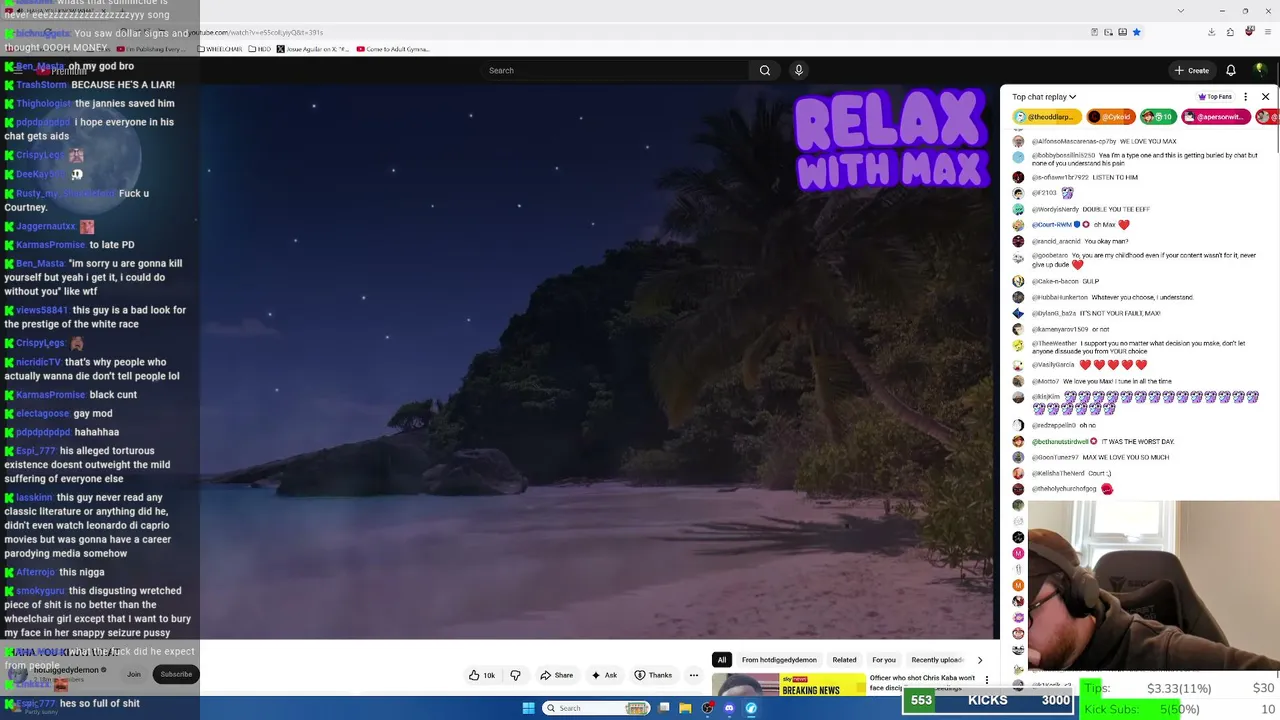Open the green gift chip showing 10
Viewport: 1280px width, 720px height.
1158,117
